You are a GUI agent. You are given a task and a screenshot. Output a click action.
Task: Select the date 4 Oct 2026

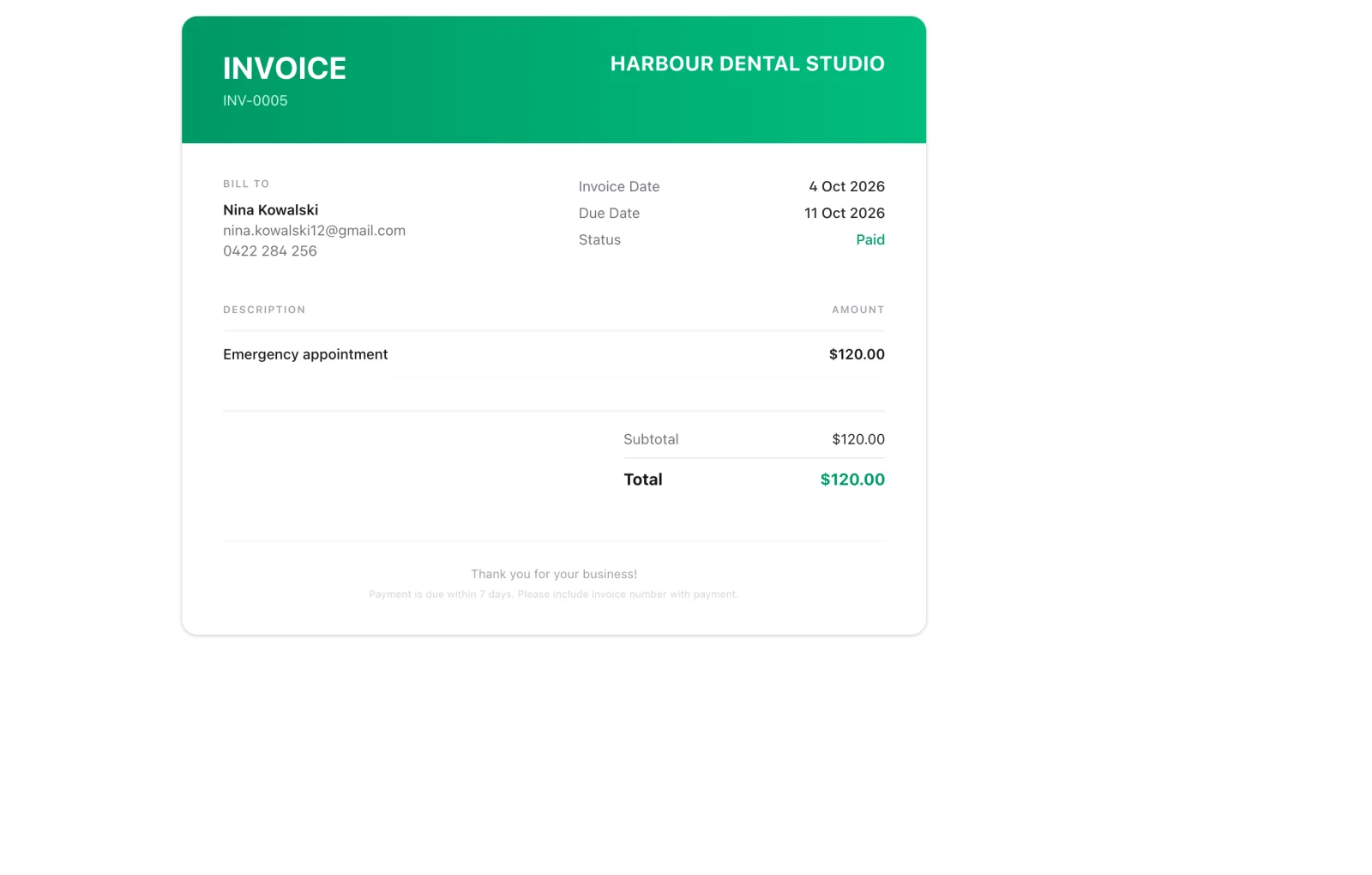846,187
